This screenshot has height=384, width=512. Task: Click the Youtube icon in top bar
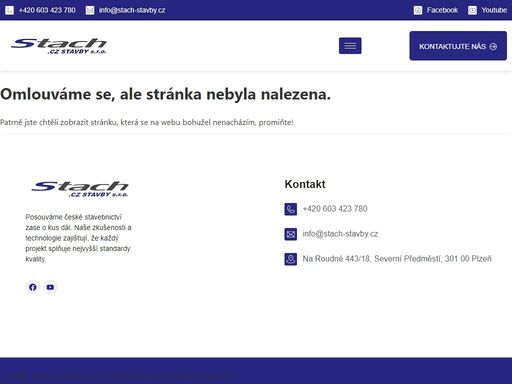click(x=472, y=10)
